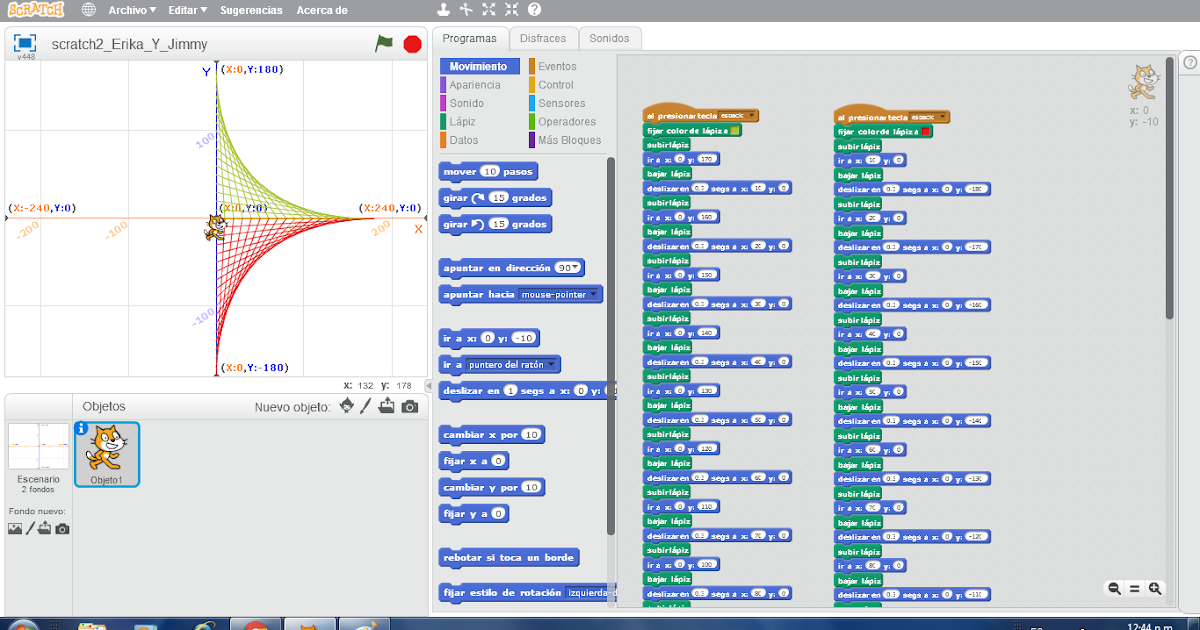Paint a new sprite with the brush icon
Image resolution: width=1200 pixels, height=630 pixels.
pos(365,406)
